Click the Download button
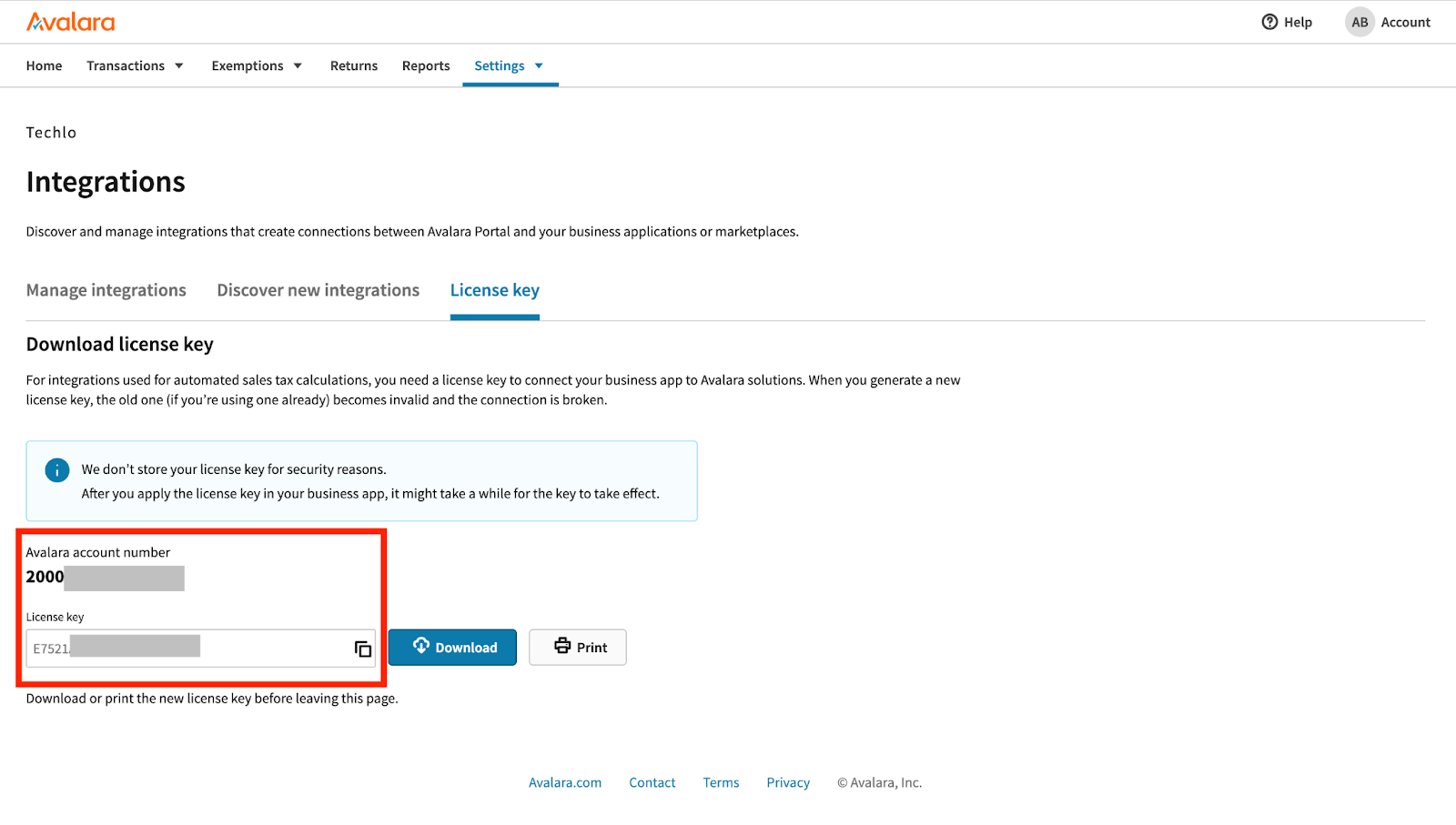Image resolution: width=1456 pixels, height=825 pixels. pyautogui.click(x=452, y=648)
